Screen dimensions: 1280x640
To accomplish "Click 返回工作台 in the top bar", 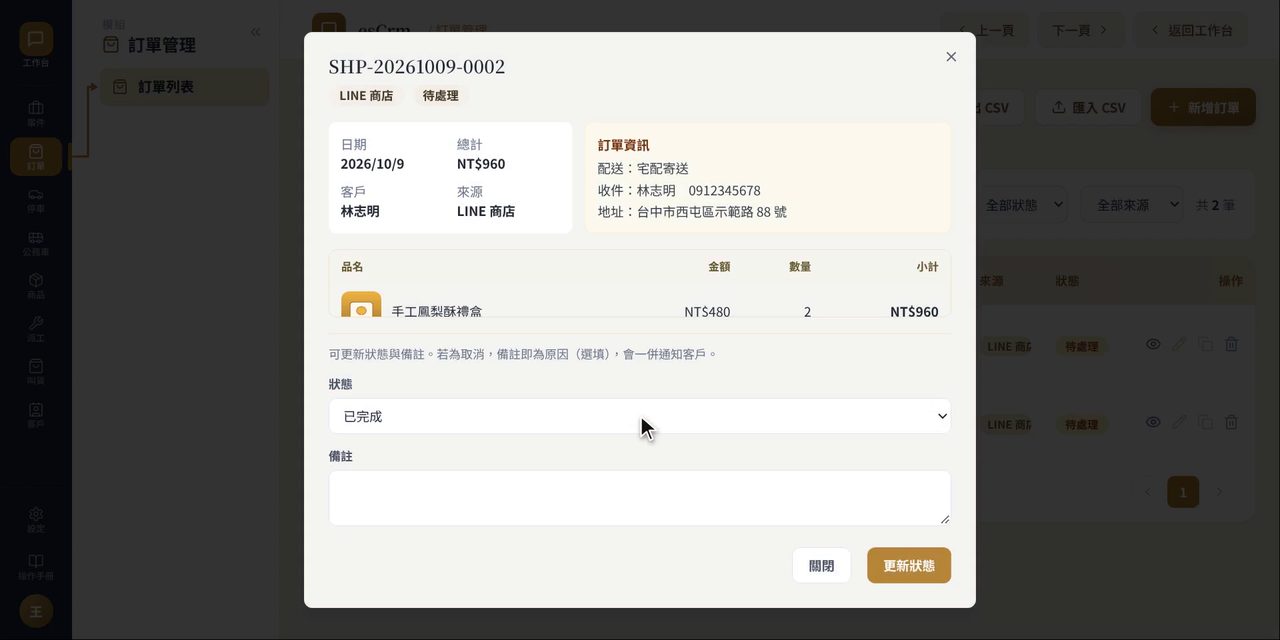I will (x=1192, y=30).
